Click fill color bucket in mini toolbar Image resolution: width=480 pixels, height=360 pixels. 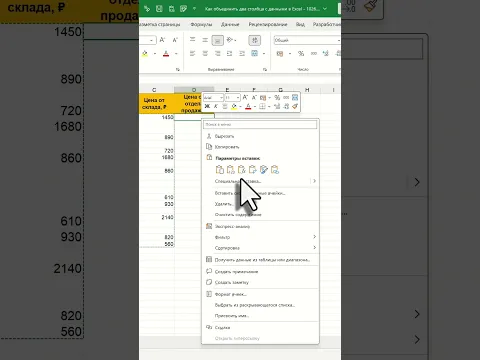234,106
